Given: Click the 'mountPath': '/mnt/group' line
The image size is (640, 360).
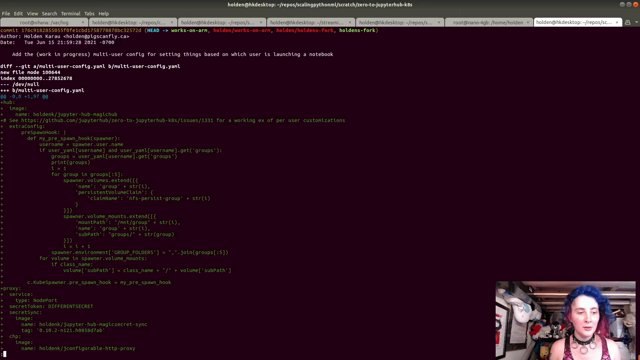Looking at the screenshot, I should 128,222.
